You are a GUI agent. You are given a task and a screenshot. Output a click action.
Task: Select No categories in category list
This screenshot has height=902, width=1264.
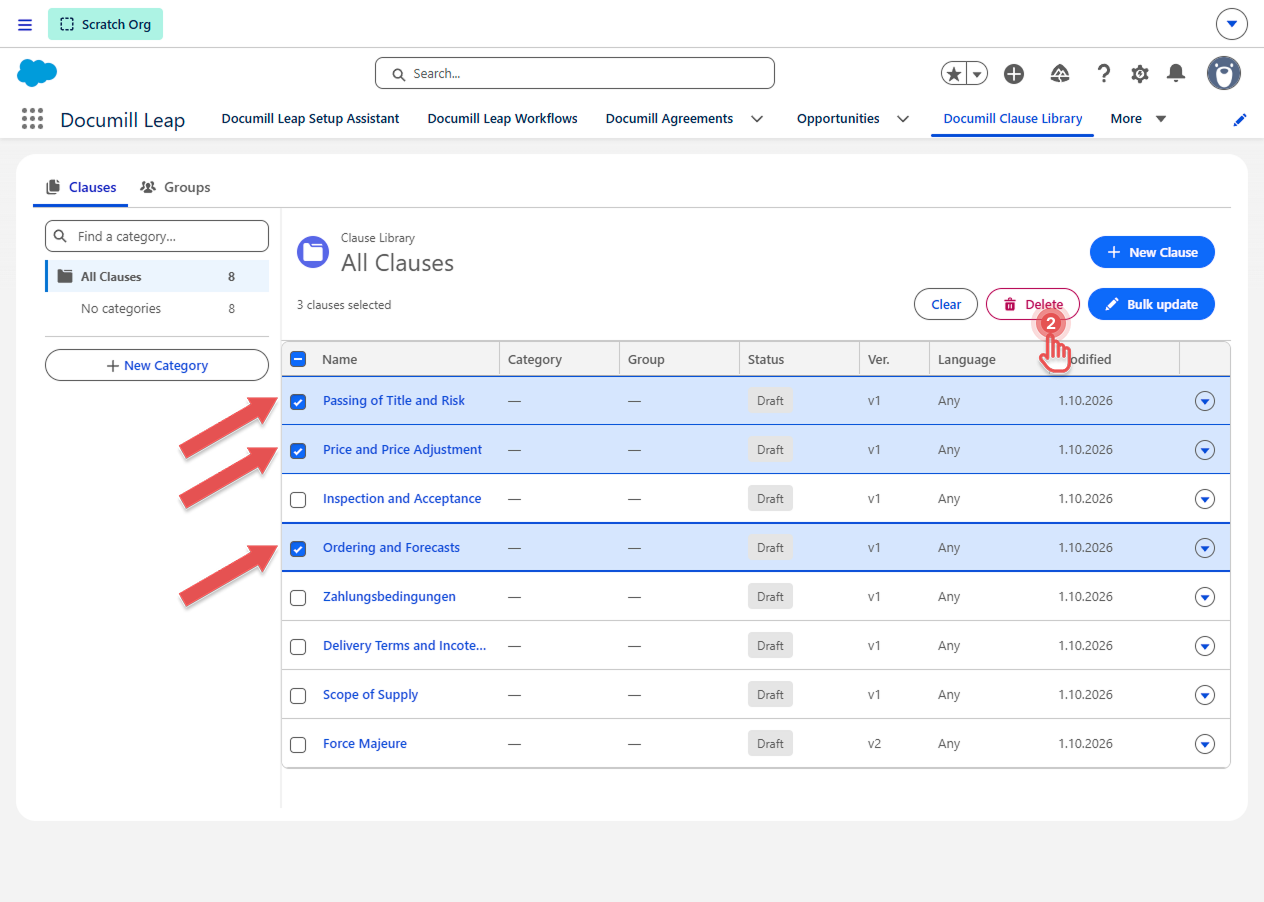click(157, 309)
